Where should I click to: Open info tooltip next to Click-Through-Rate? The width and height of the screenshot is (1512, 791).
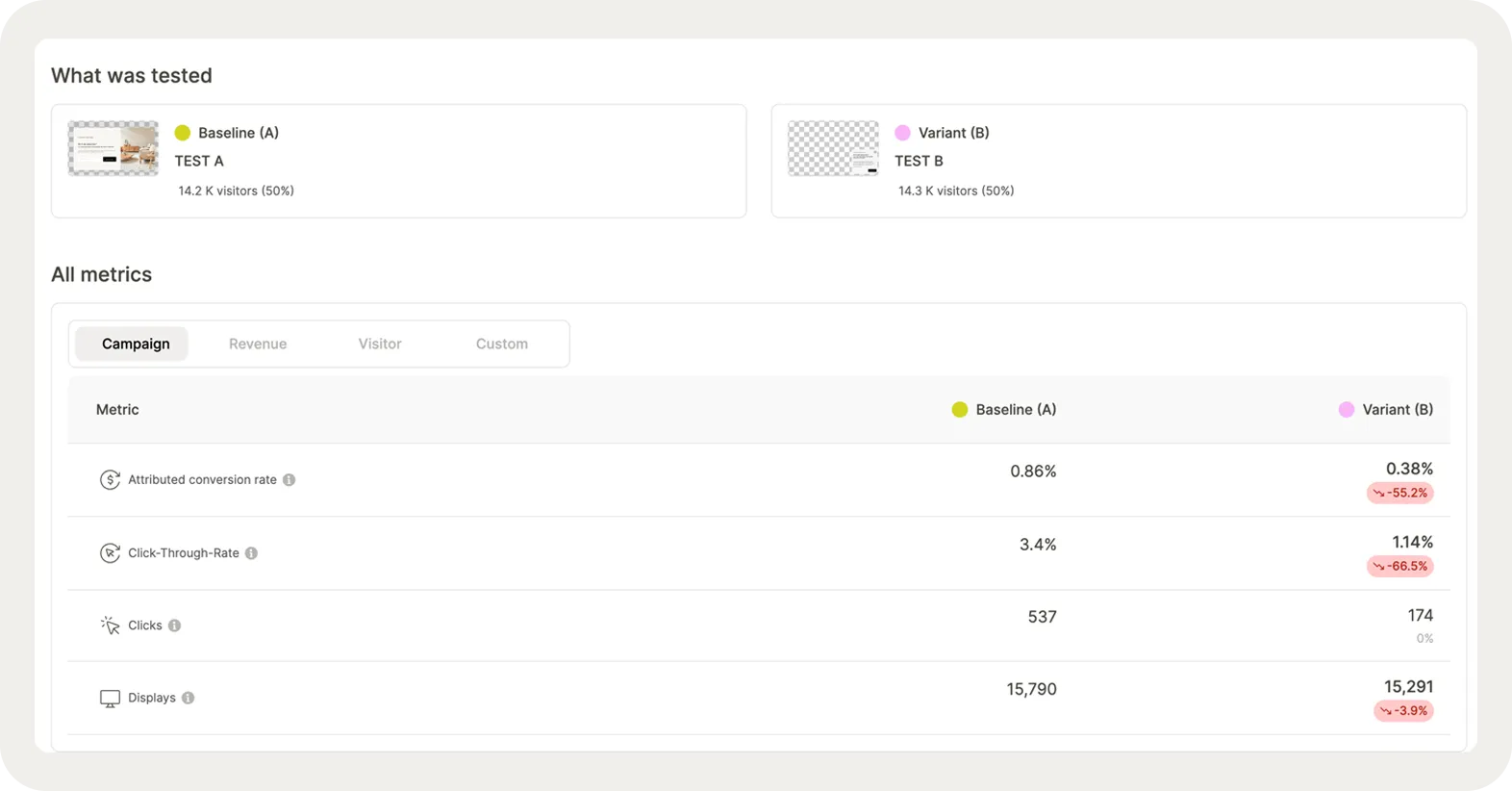[x=251, y=553]
